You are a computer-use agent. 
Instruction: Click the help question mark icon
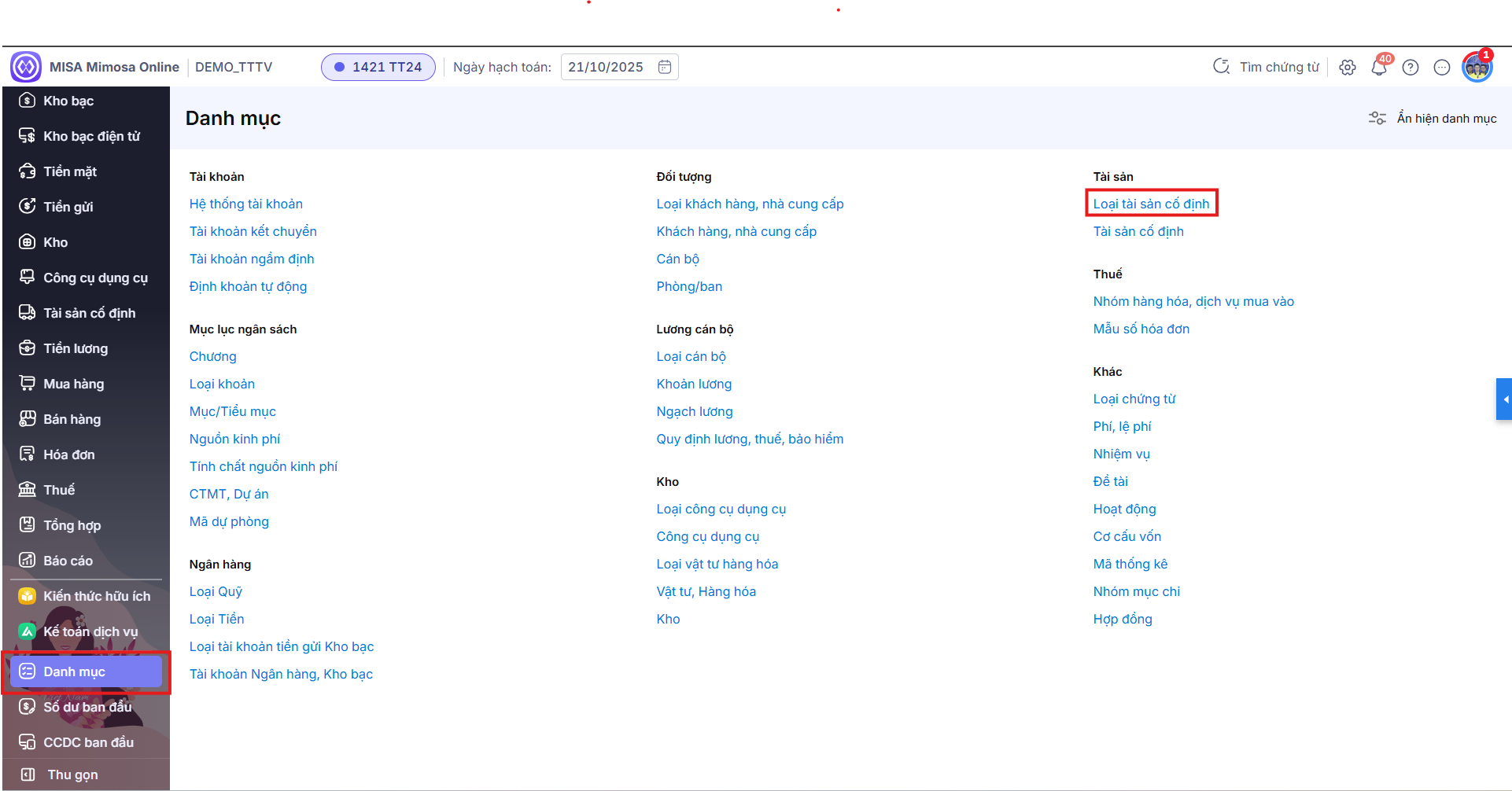1411,68
